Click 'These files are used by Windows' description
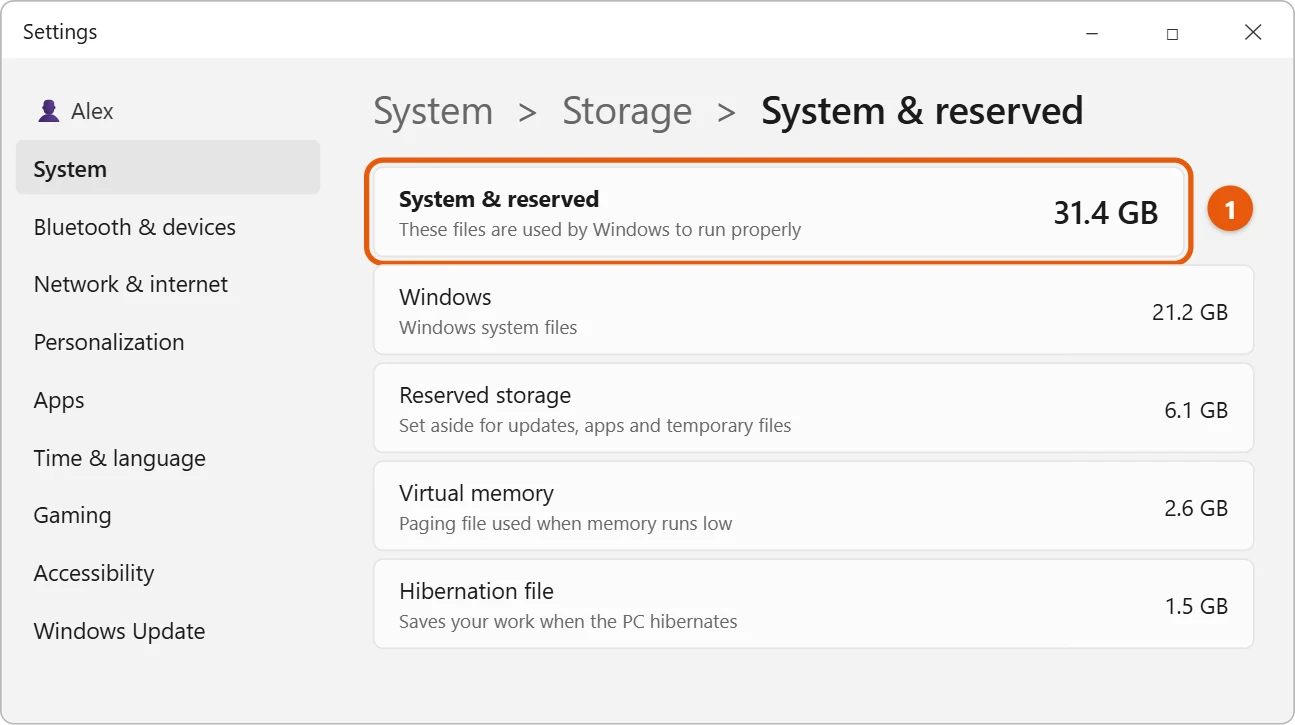The width and height of the screenshot is (1295, 725). coord(600,229)
